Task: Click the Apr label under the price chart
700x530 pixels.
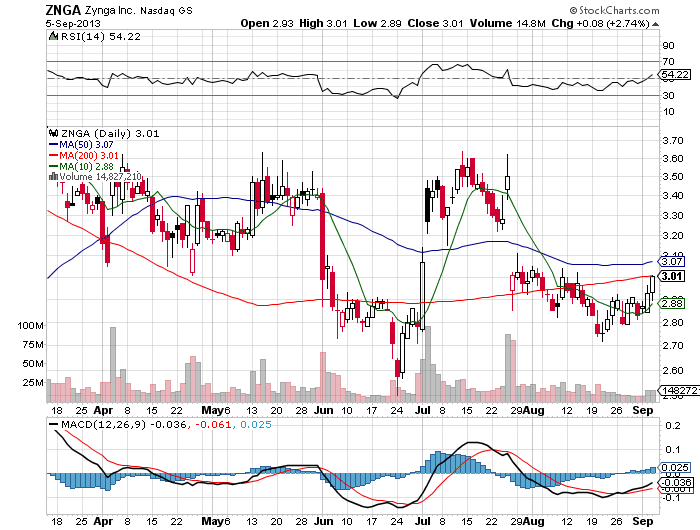Action: coord(104,410)
